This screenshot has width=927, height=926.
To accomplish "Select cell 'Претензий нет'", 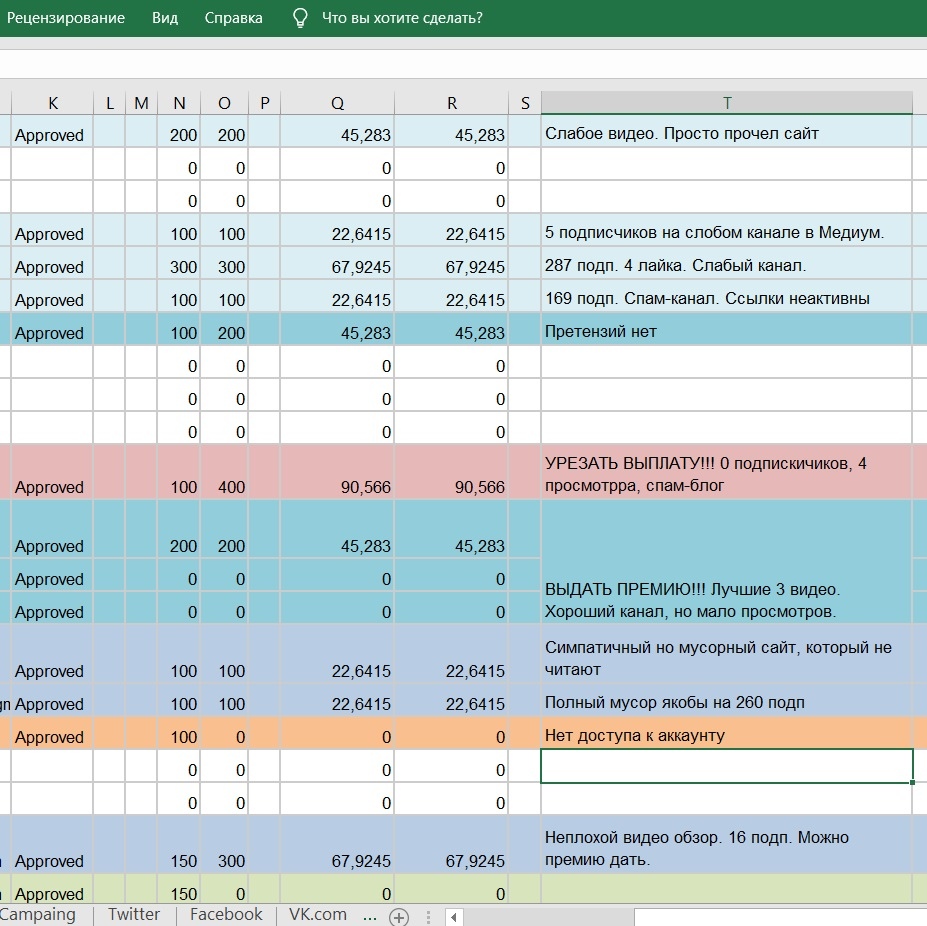I will point(727,331).
